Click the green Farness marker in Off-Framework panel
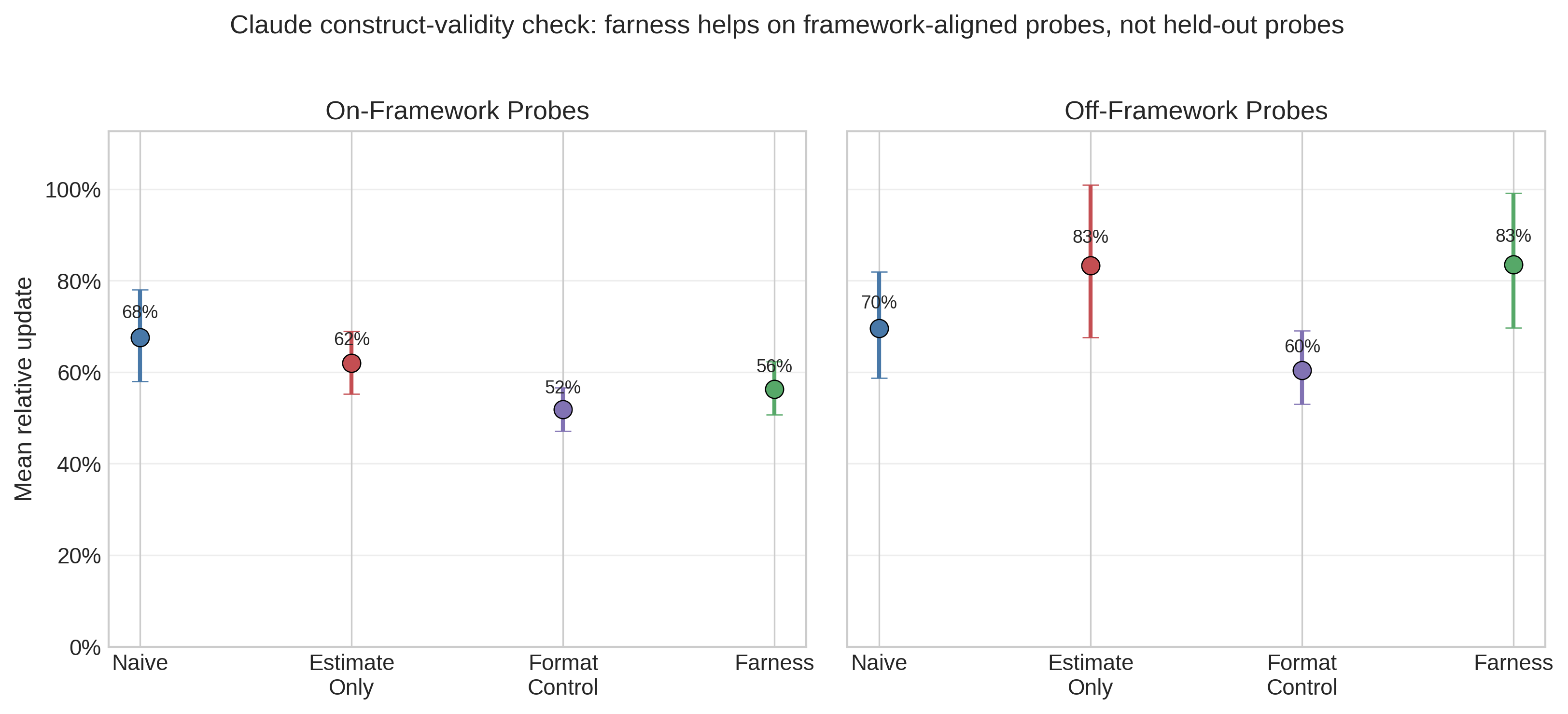The width and height of the screenshot is (1568, 714). coord(1513,265)
